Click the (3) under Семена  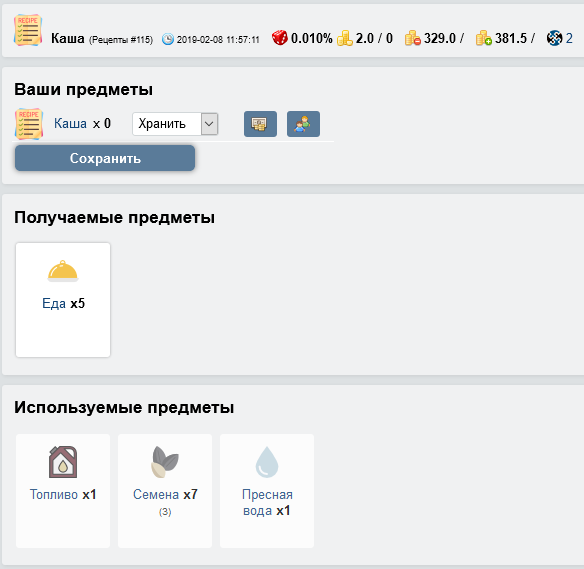point(165,512)
